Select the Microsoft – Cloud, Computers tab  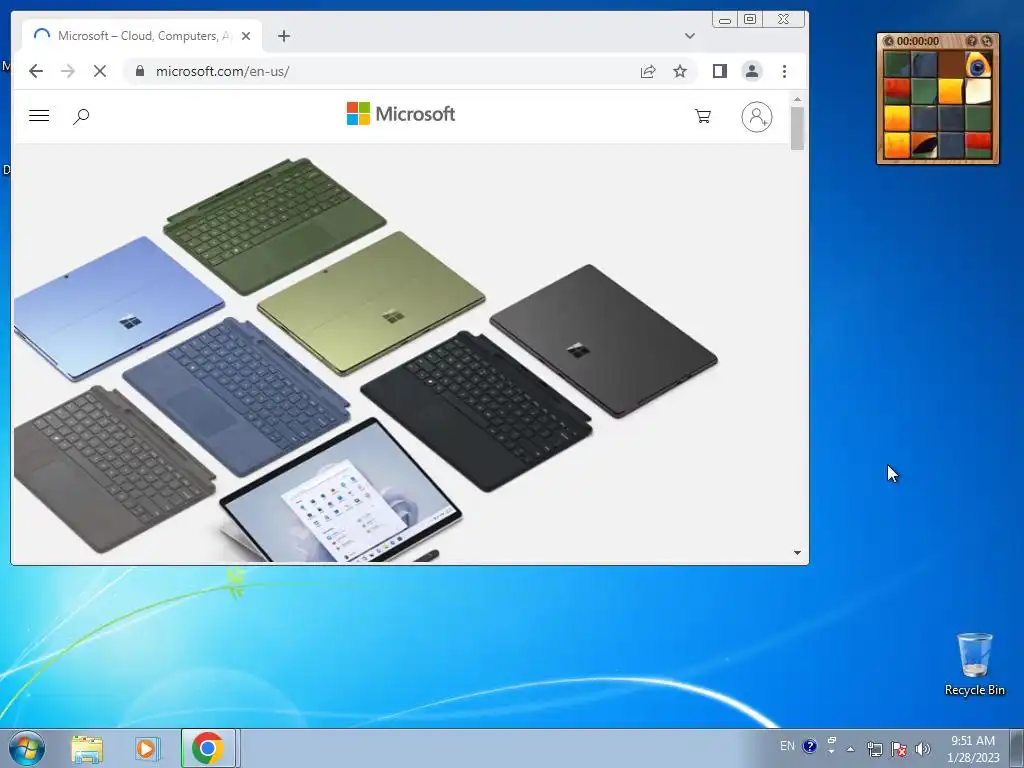(x=141, y=36)
